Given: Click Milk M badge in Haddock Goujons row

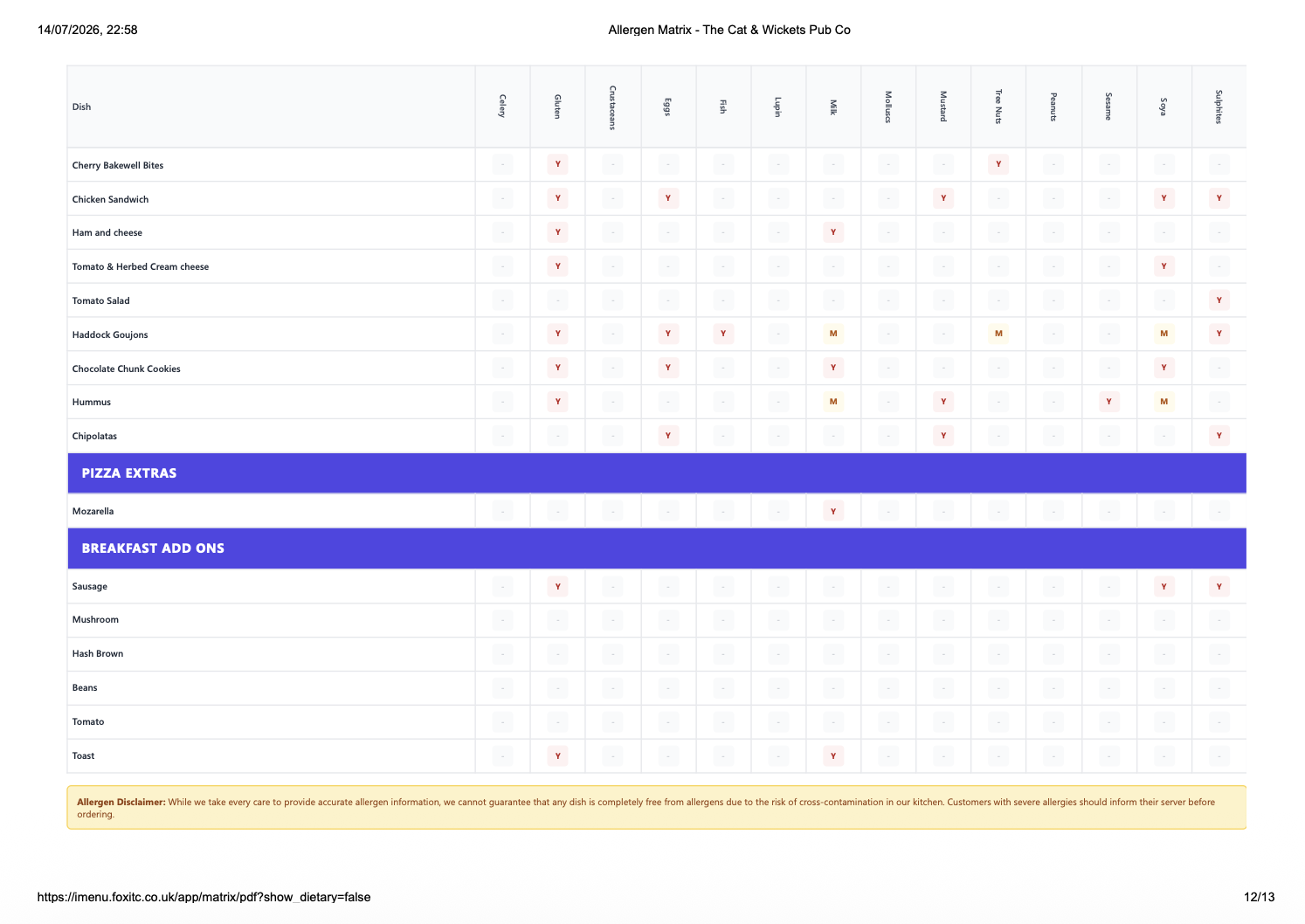Looking at the screenshot, I should [x=833, y=334].
